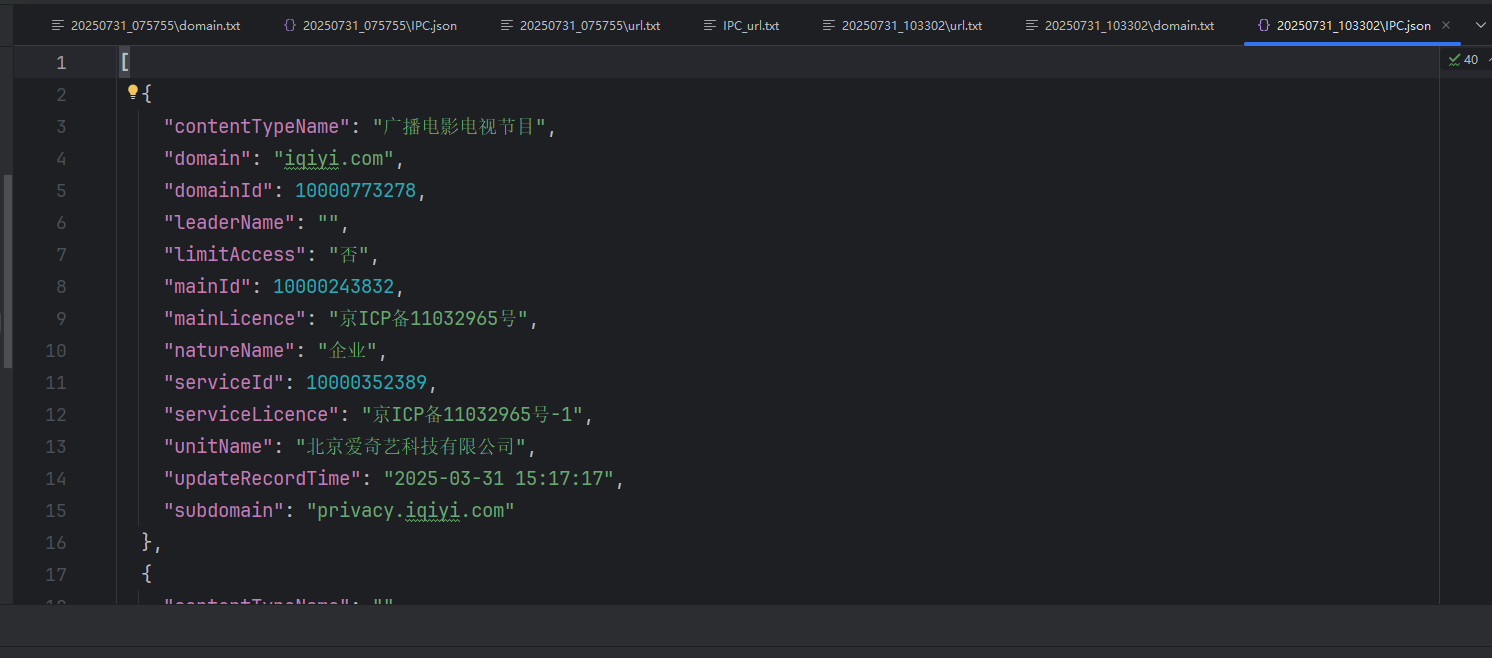
Task: Click the value "privacy.iqiyi.com"
Action: [410, 510]
